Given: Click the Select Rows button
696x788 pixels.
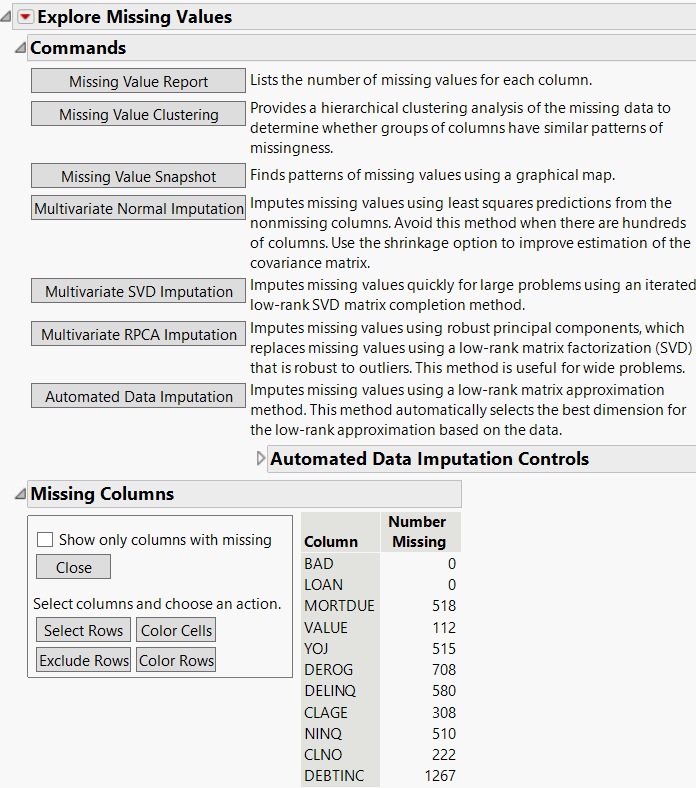Looking at the screenshot, I should (x=84, y=630).
